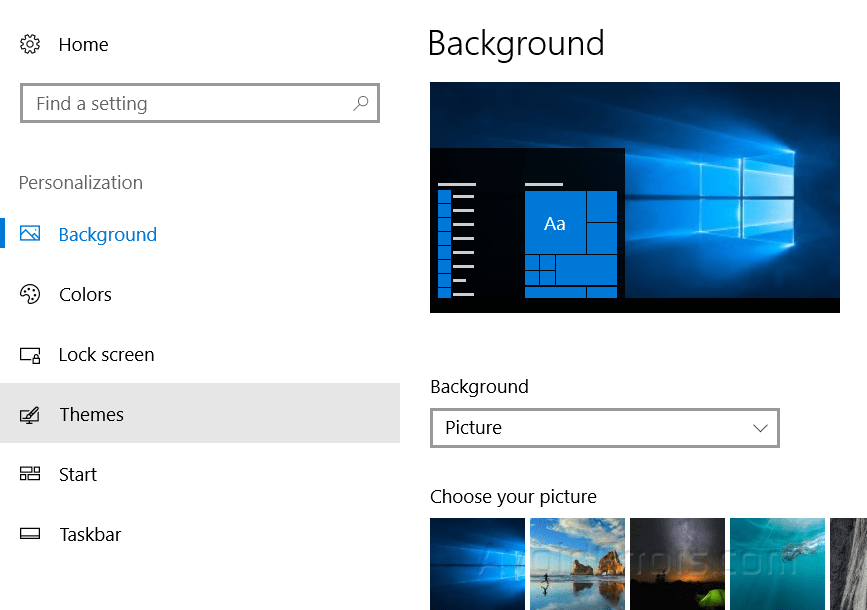Go back to the Home settings page

click(x=83, y=44)
